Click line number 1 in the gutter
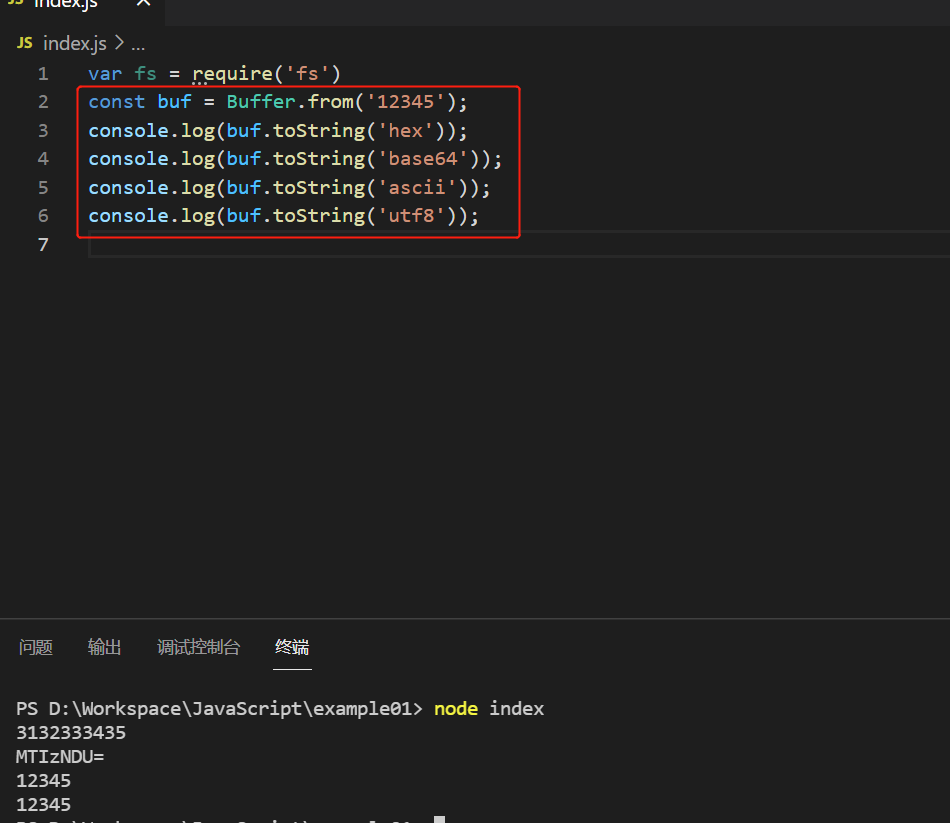950x823 pixels. coord(43,74)
